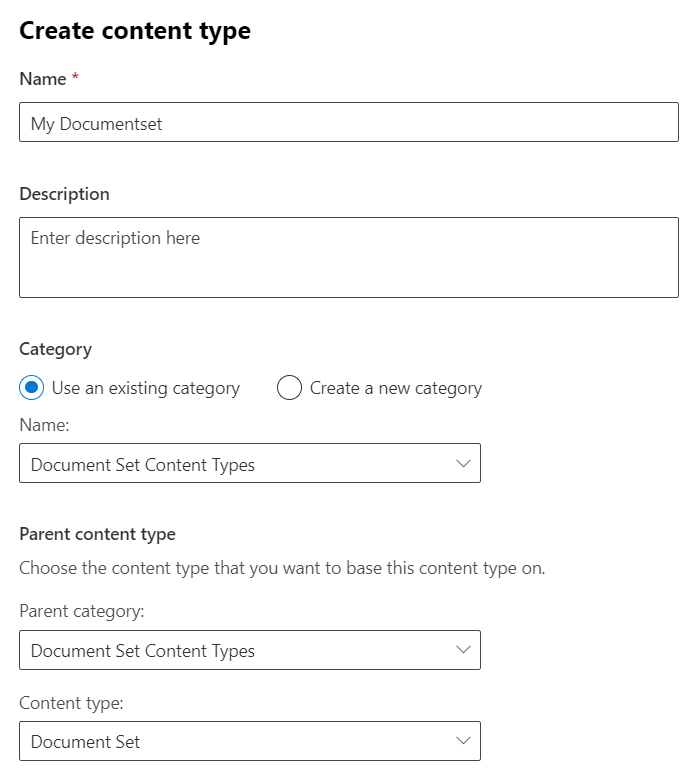Click the chevron arrow beside Document Set
Viewport: 694px width, 779px height.
462,741
